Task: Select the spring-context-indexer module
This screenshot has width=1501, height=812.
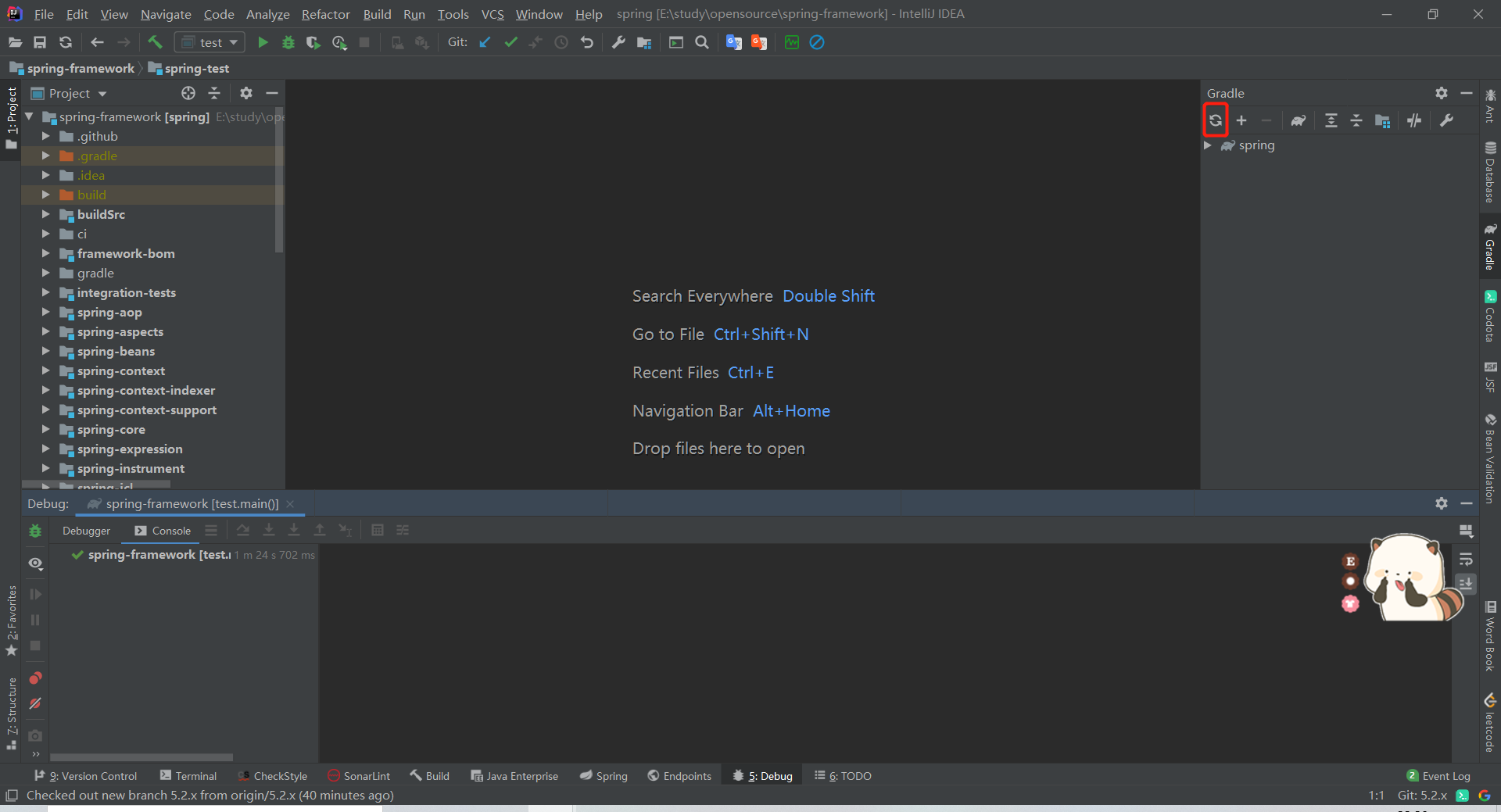Action: [146, 390]
